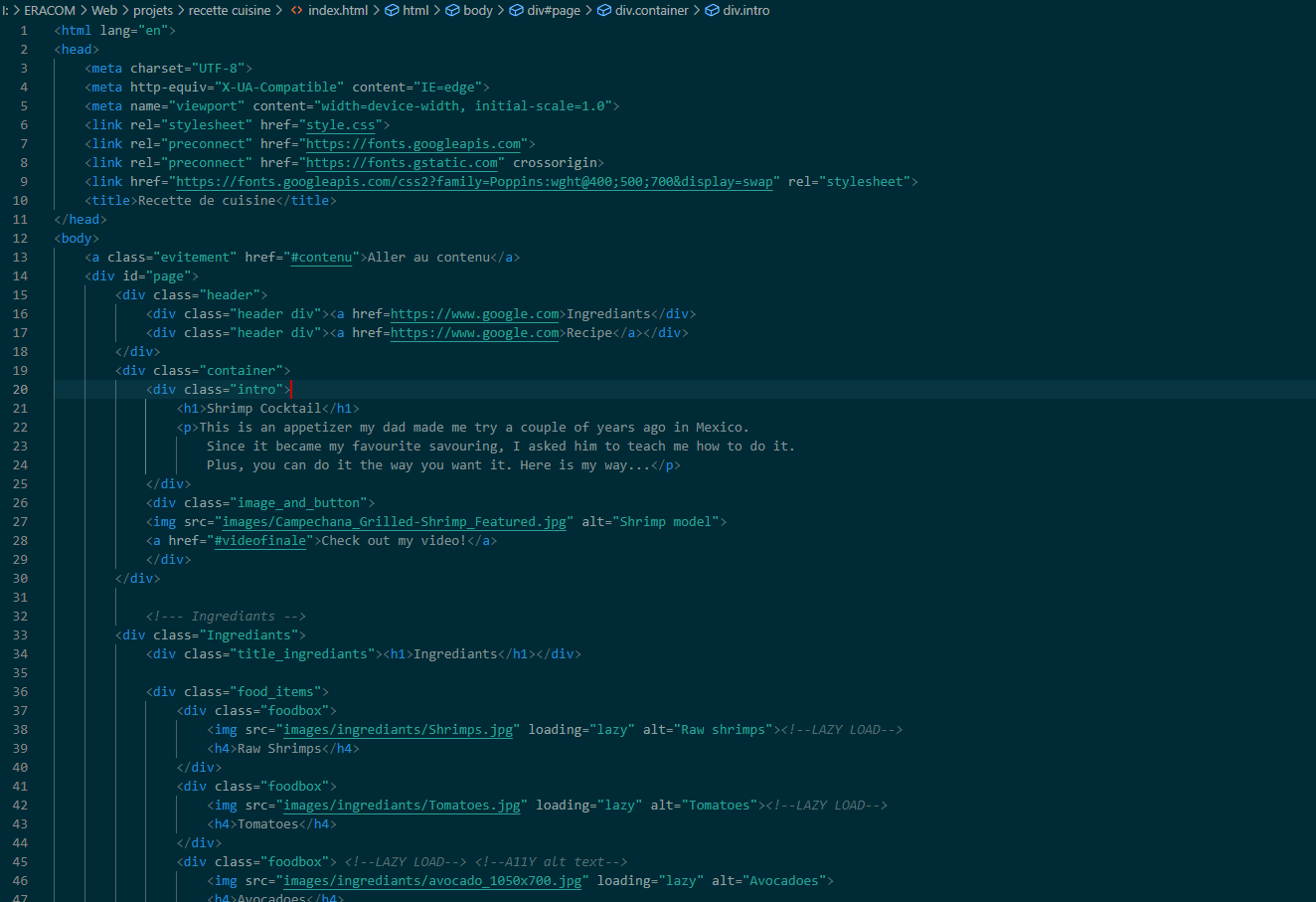
Task: Follow the style.css stylesheet link
Action: [341, 125]
